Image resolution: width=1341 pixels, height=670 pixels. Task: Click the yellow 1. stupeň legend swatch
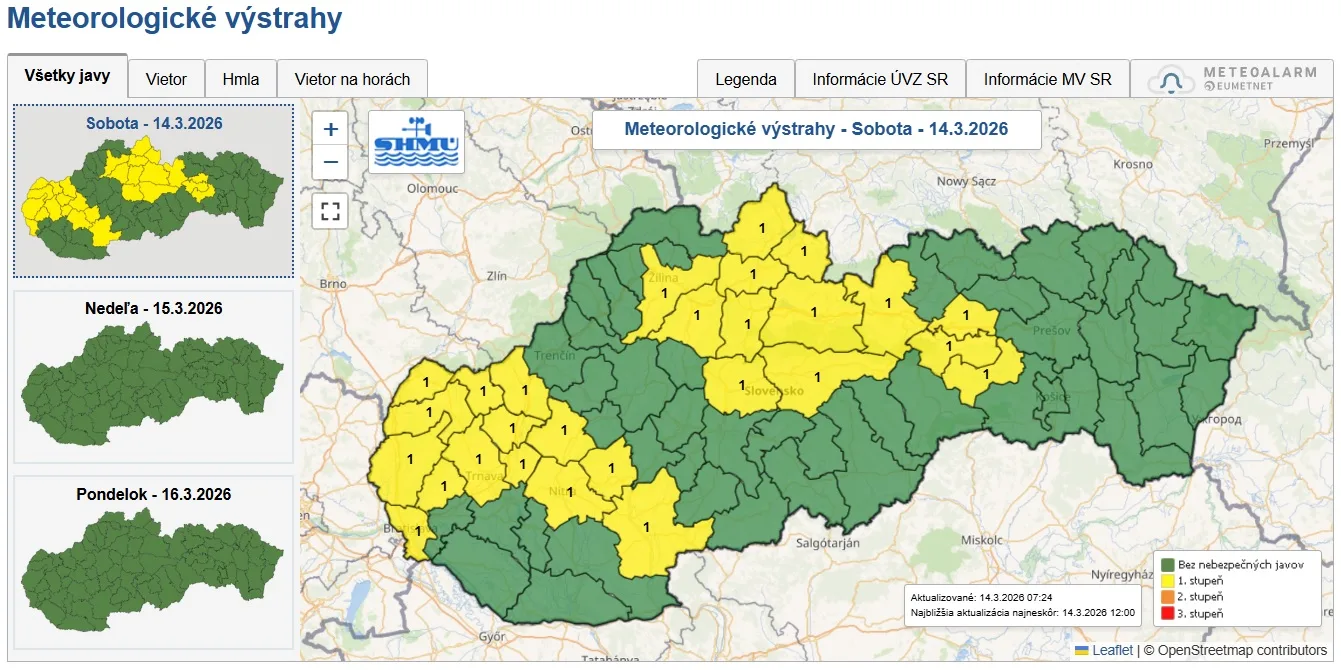[x=1166, y=581]
